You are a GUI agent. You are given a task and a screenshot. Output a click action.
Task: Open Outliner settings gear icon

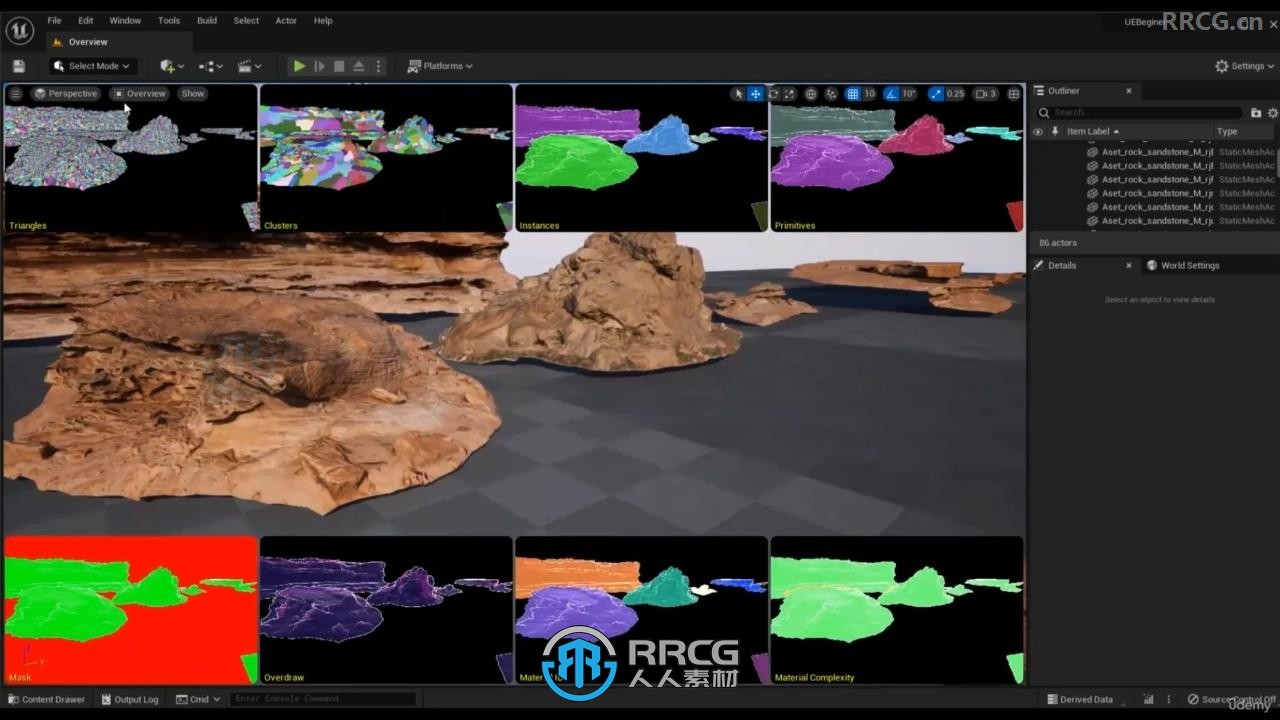click(x=1273, y=113)
